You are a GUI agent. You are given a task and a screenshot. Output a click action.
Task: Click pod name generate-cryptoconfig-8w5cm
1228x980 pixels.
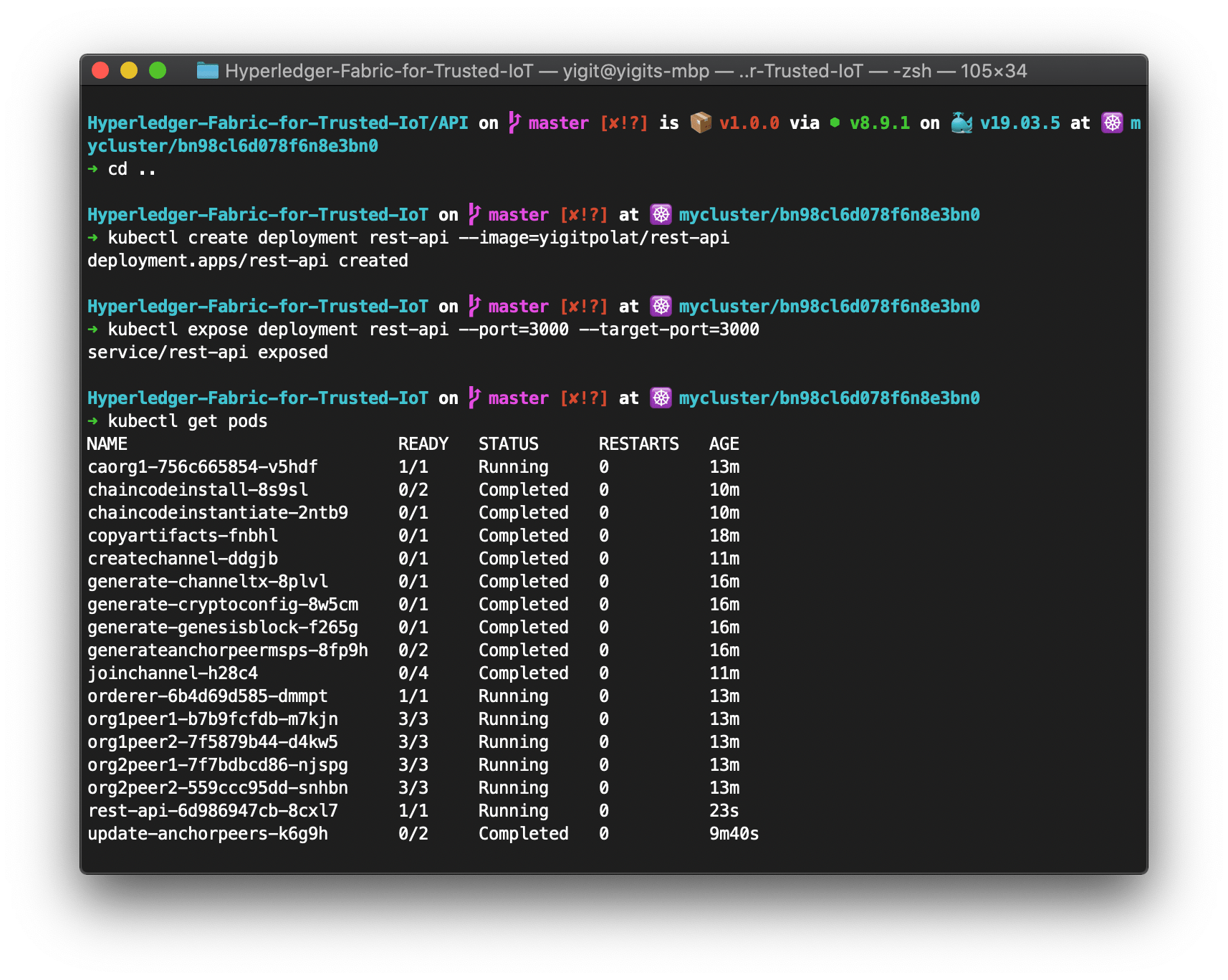(x=223, y=605)
